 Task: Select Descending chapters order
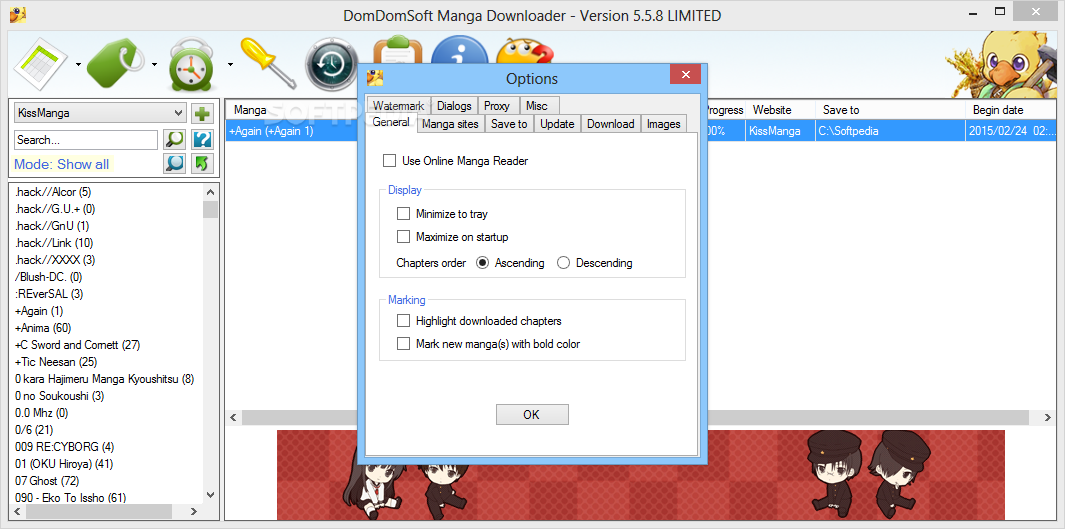click(x=563, y=263)
